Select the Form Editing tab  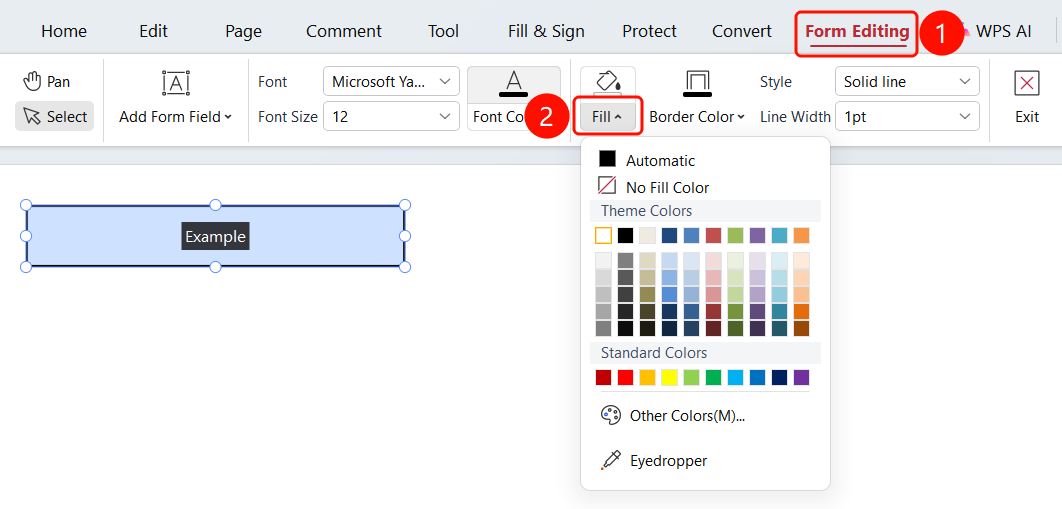(857, 32)
